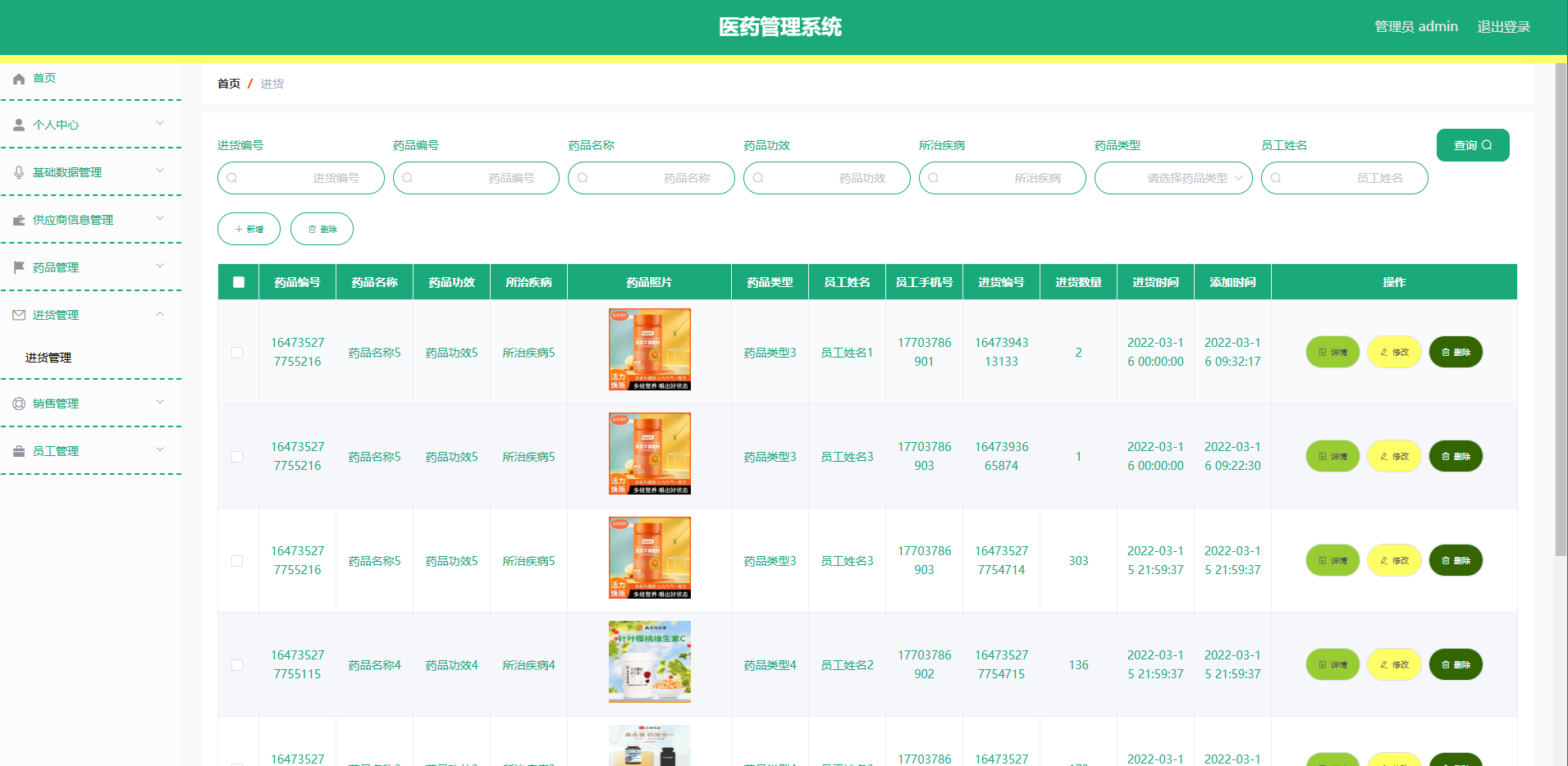Check the select-all checkbox in table header
Viewport: 1568px width, 766px height.
[x=238, y=281]
